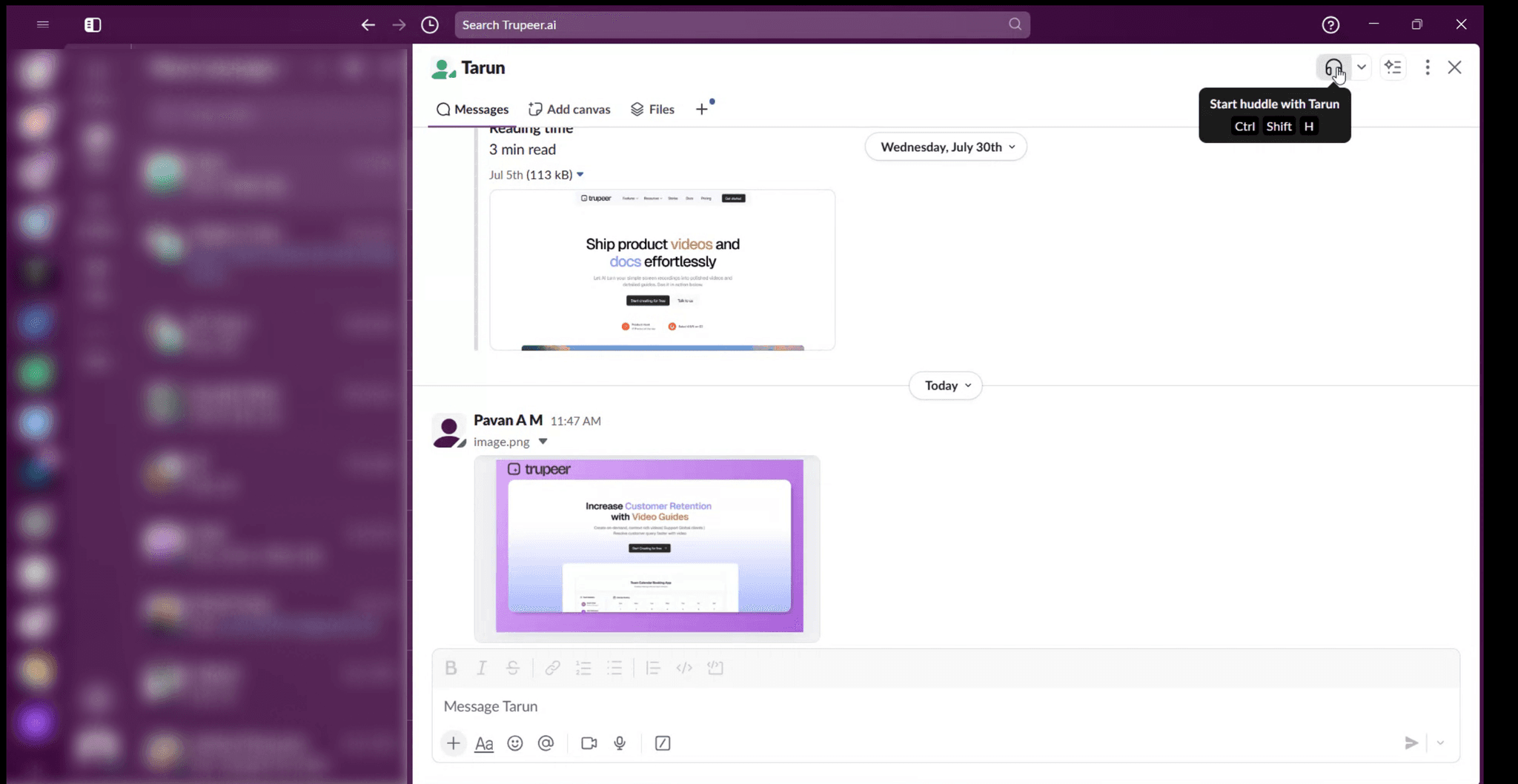Open the Jul 5th file dropdown

point(581,174)
